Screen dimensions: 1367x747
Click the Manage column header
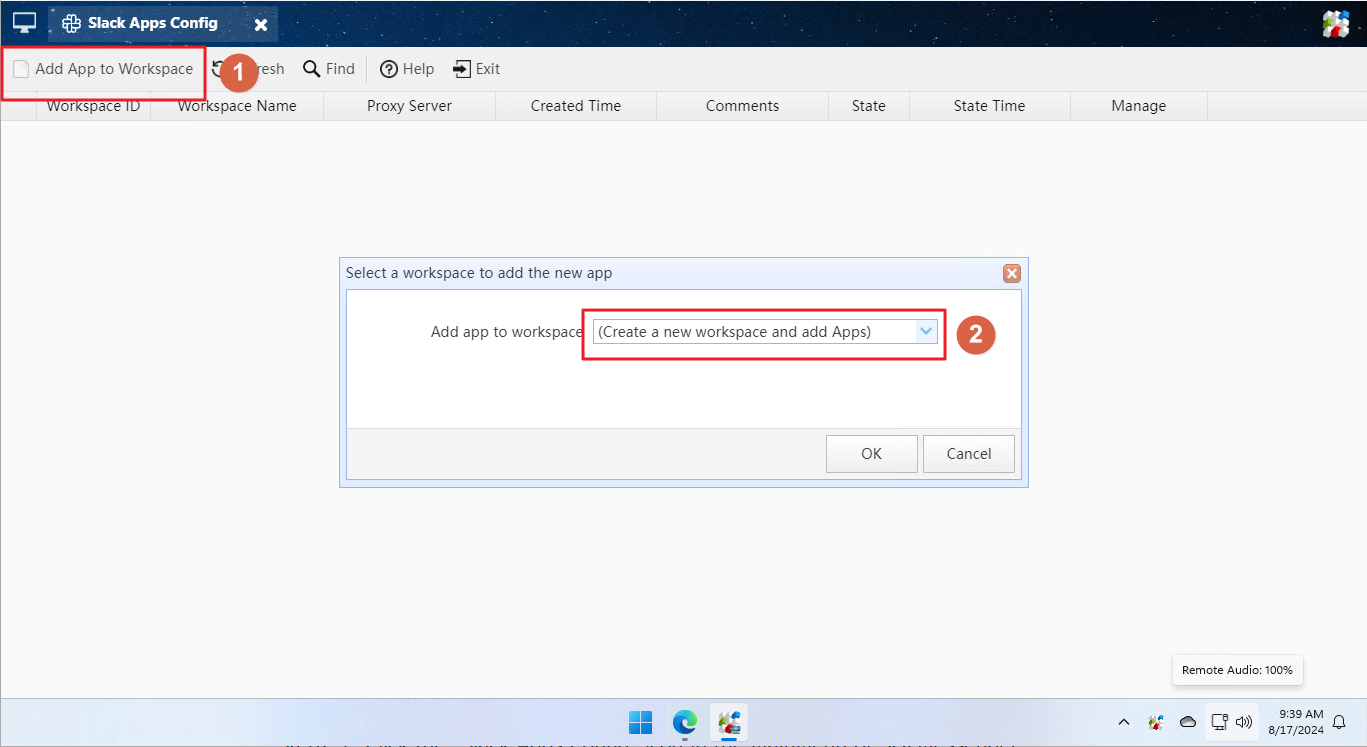(1139, 106)
